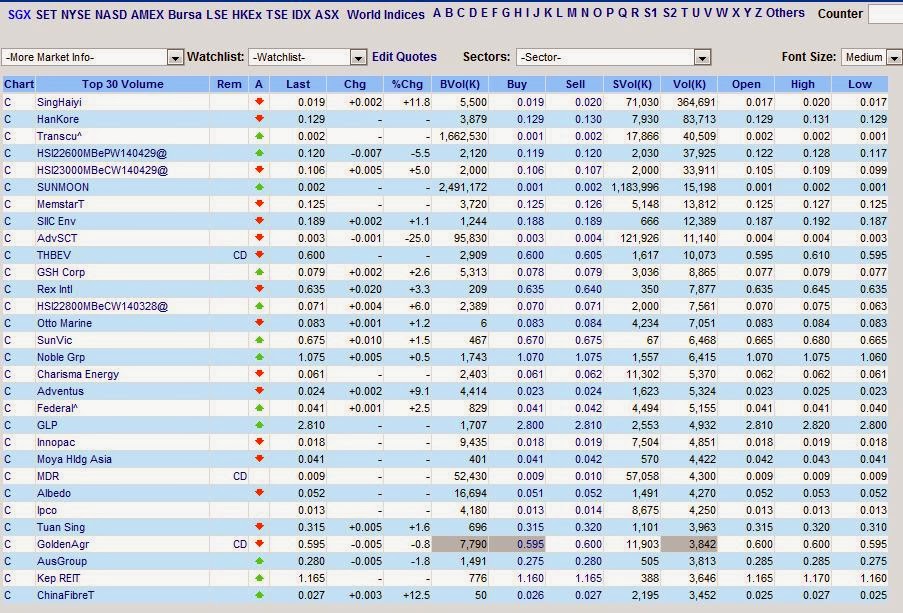The height and width of the screenshot is (613, 903).
Task: Click the green up arrow for SUNMOON
Action: [x=259, y=187]
